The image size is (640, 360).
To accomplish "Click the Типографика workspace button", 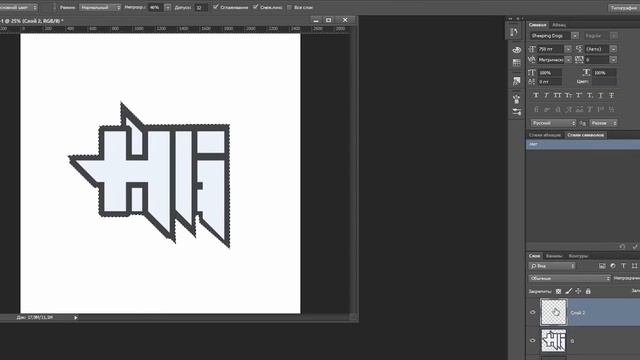I will click(x=624, y=8).
